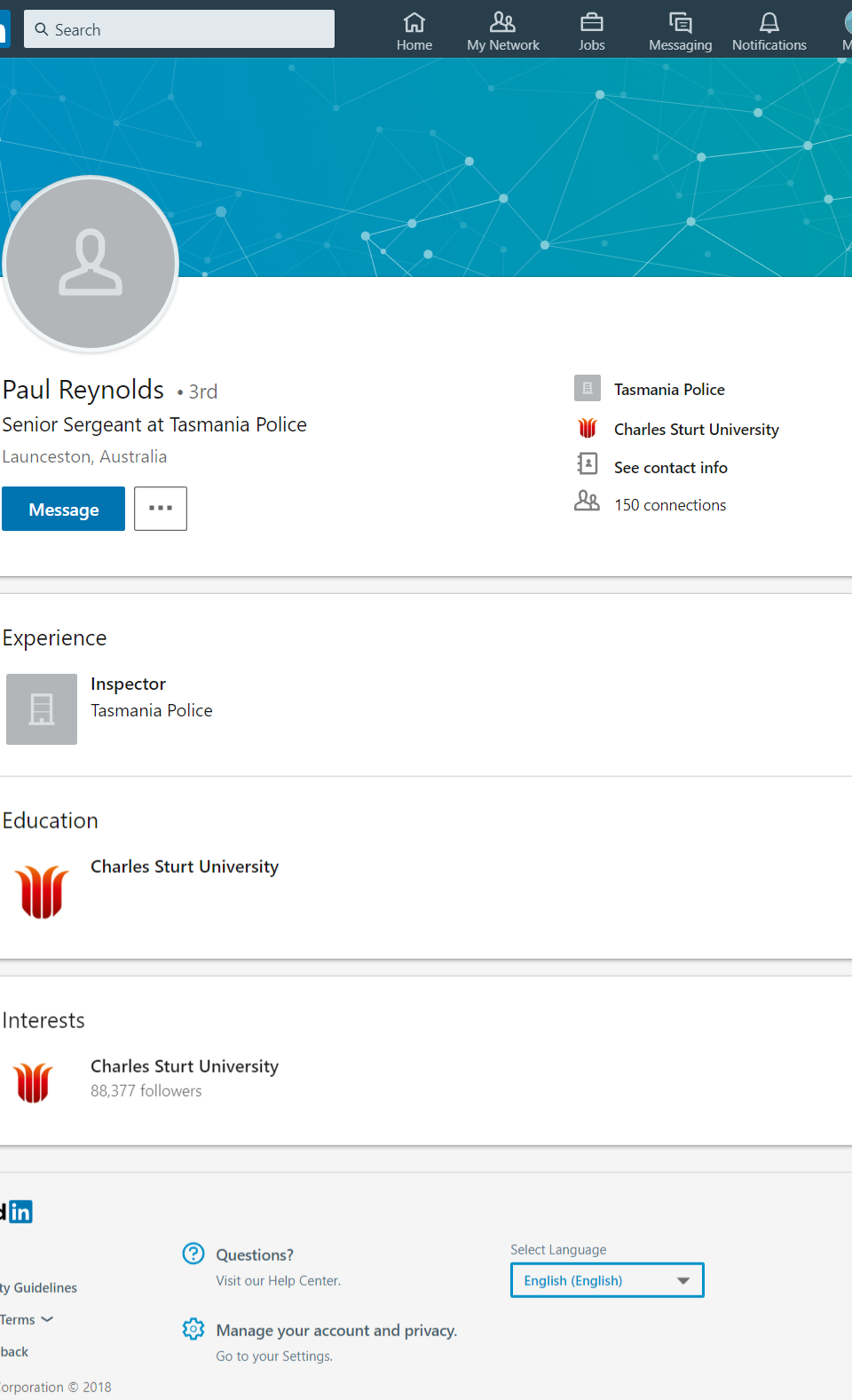Open See contact info link
Image resolution: width=852 pixels, height=1400 pixels.
(x=670, y=468)
